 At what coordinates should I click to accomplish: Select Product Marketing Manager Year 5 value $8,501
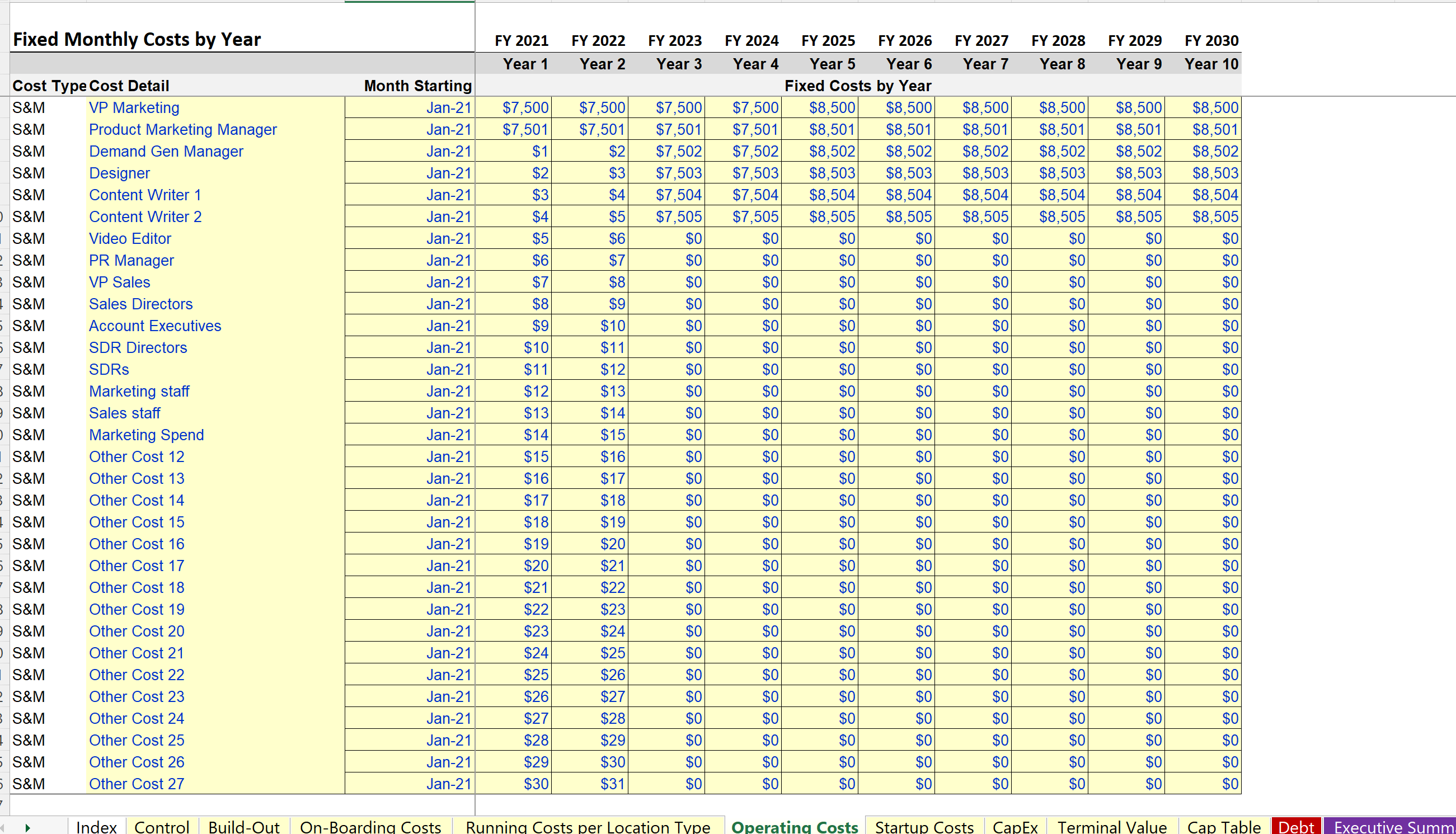820,129
